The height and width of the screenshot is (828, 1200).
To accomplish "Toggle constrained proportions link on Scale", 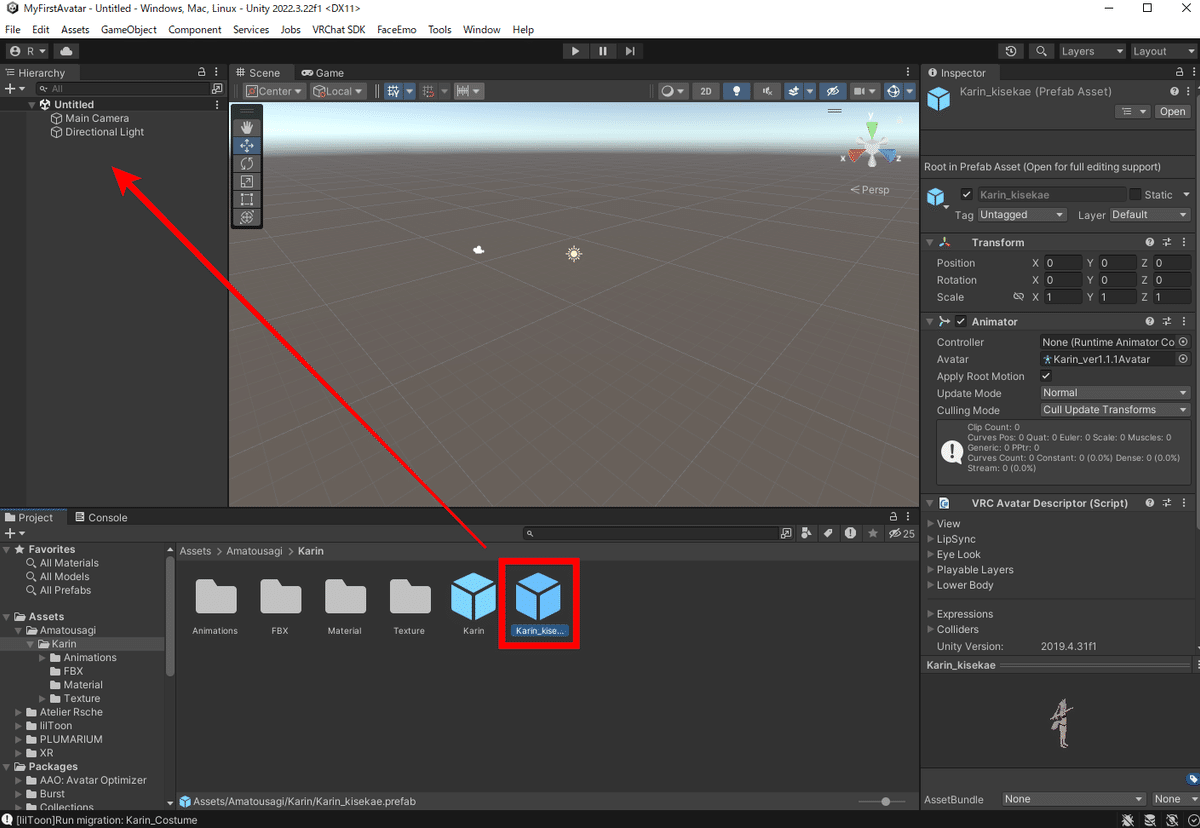I will pyautogui.click(x=1018, y=297).
